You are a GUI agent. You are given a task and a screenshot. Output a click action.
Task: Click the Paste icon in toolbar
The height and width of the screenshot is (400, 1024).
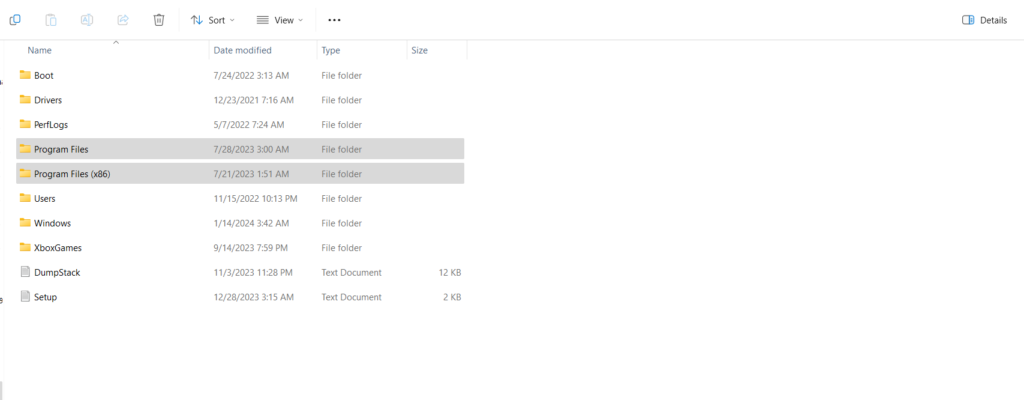[x=51, y=20]
